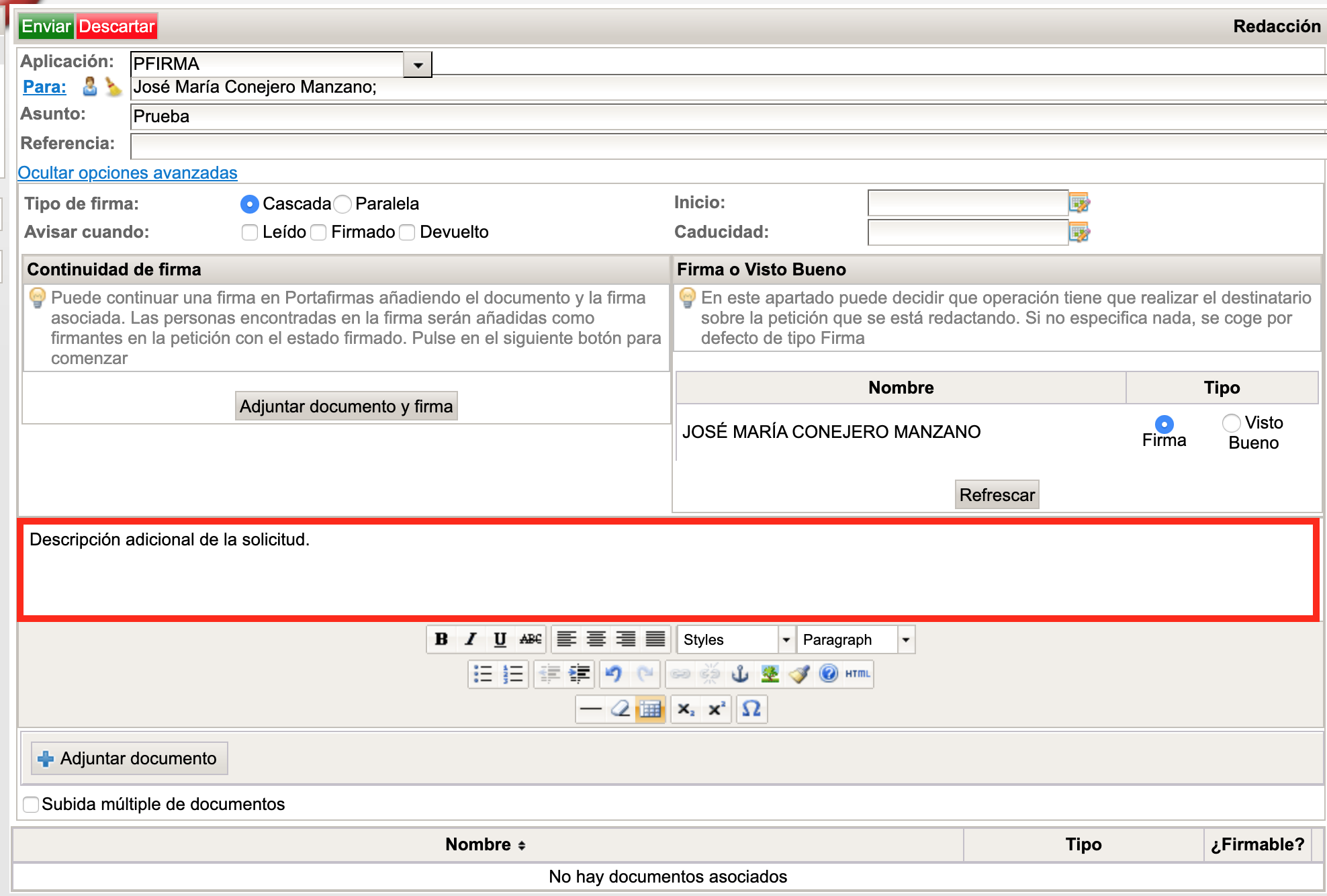This screenshot has width=1327, height=896.
Task: Click the undo arrow icon
Action: [x=613, y=674]
